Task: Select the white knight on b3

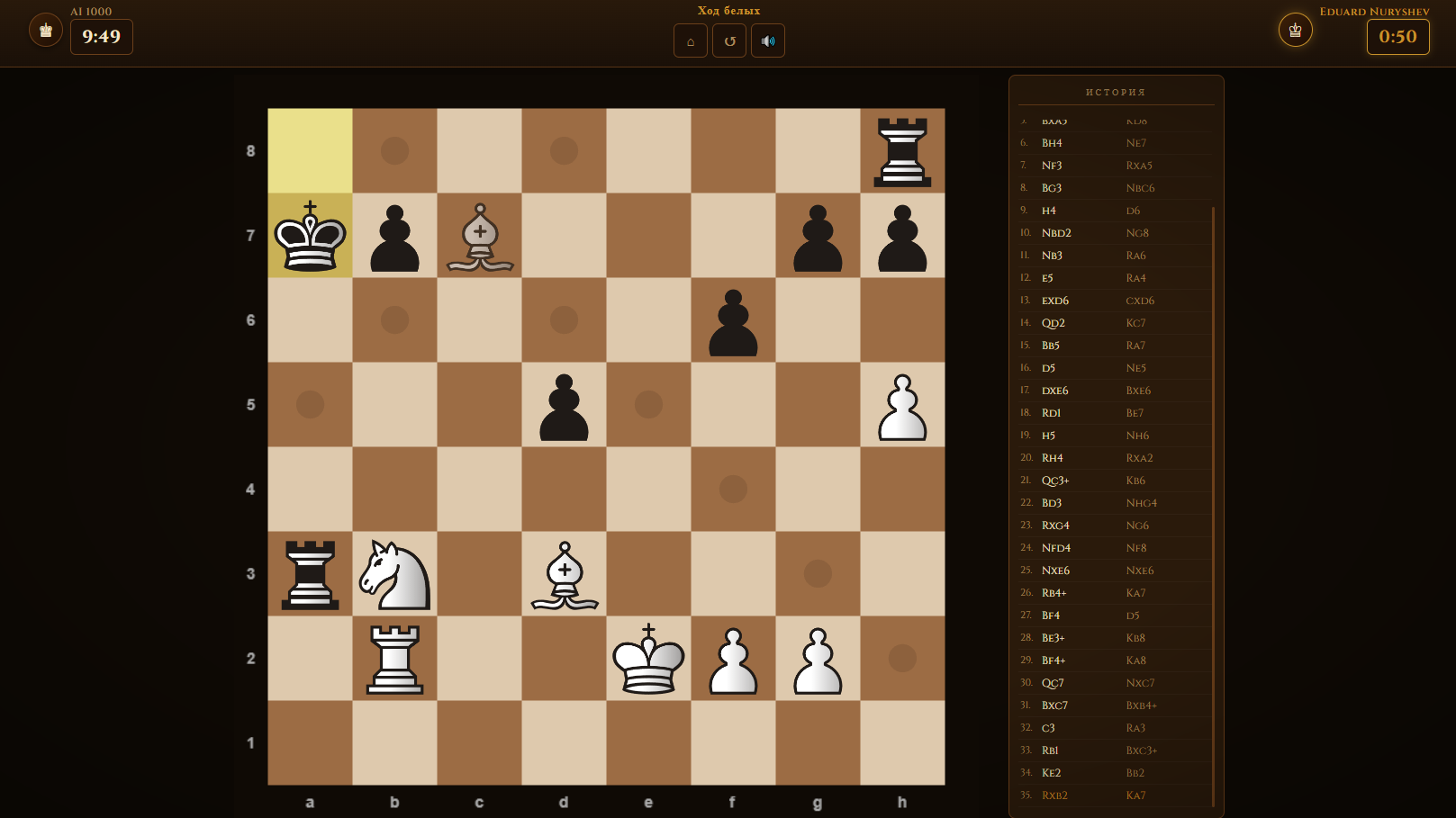Action: (395, 574)
